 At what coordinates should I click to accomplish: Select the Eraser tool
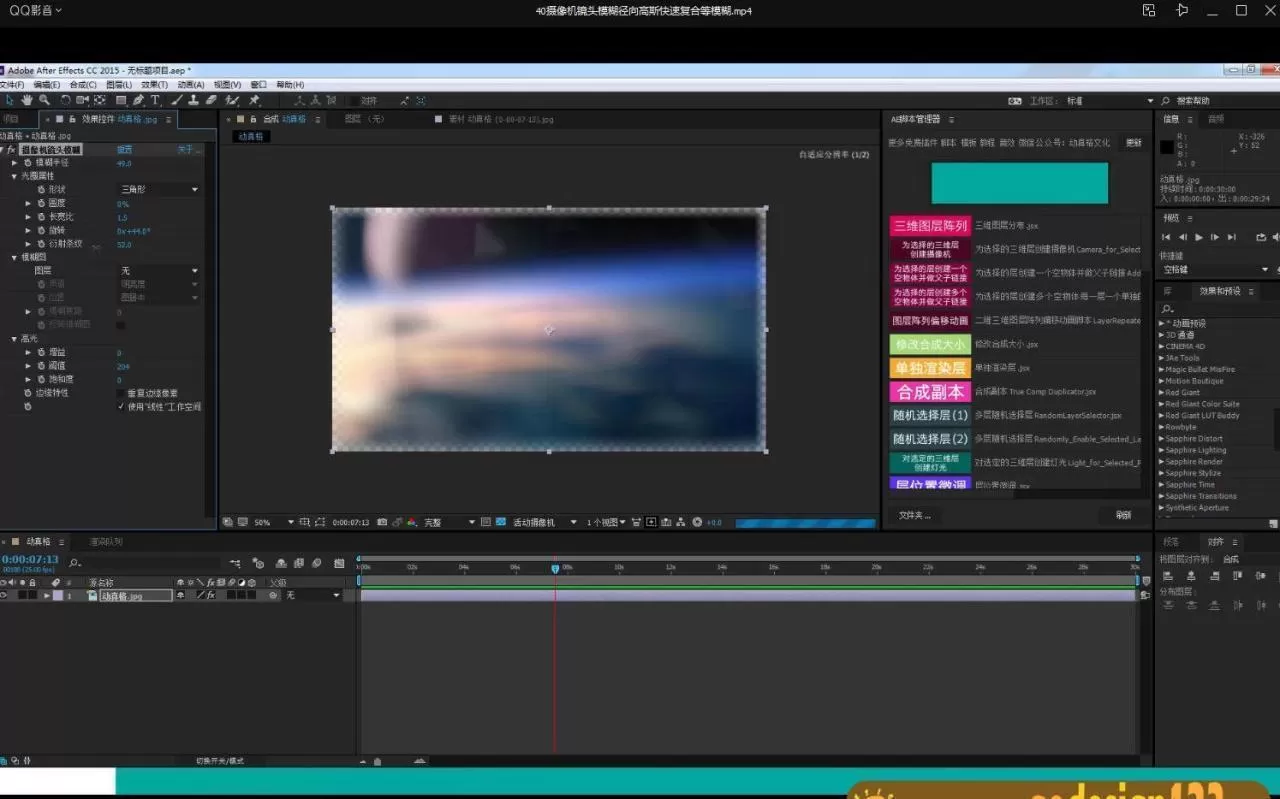pos(211,100)
